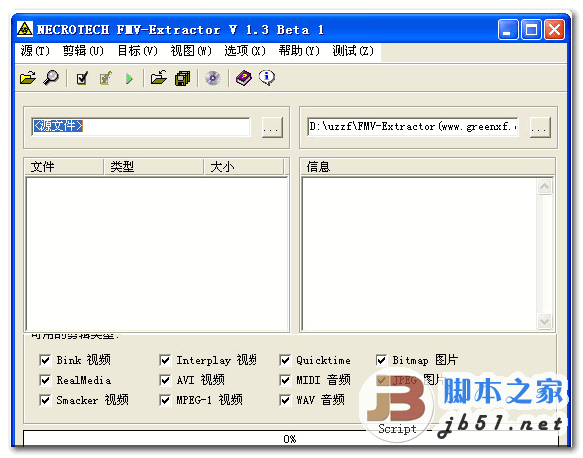Toggle the MPEG-1 视频 checkbox
583x458 pixels.
165,400
